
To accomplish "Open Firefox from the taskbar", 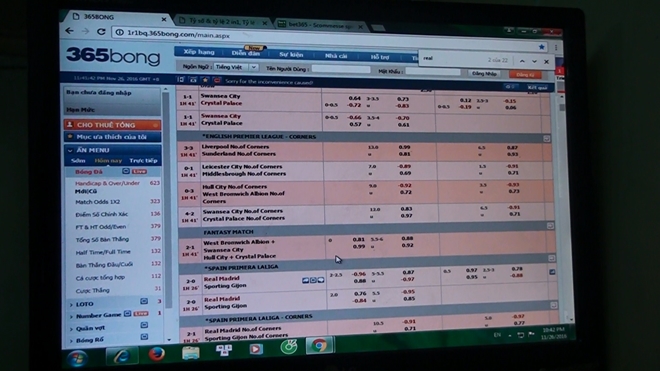I will [x=157, y=353].
